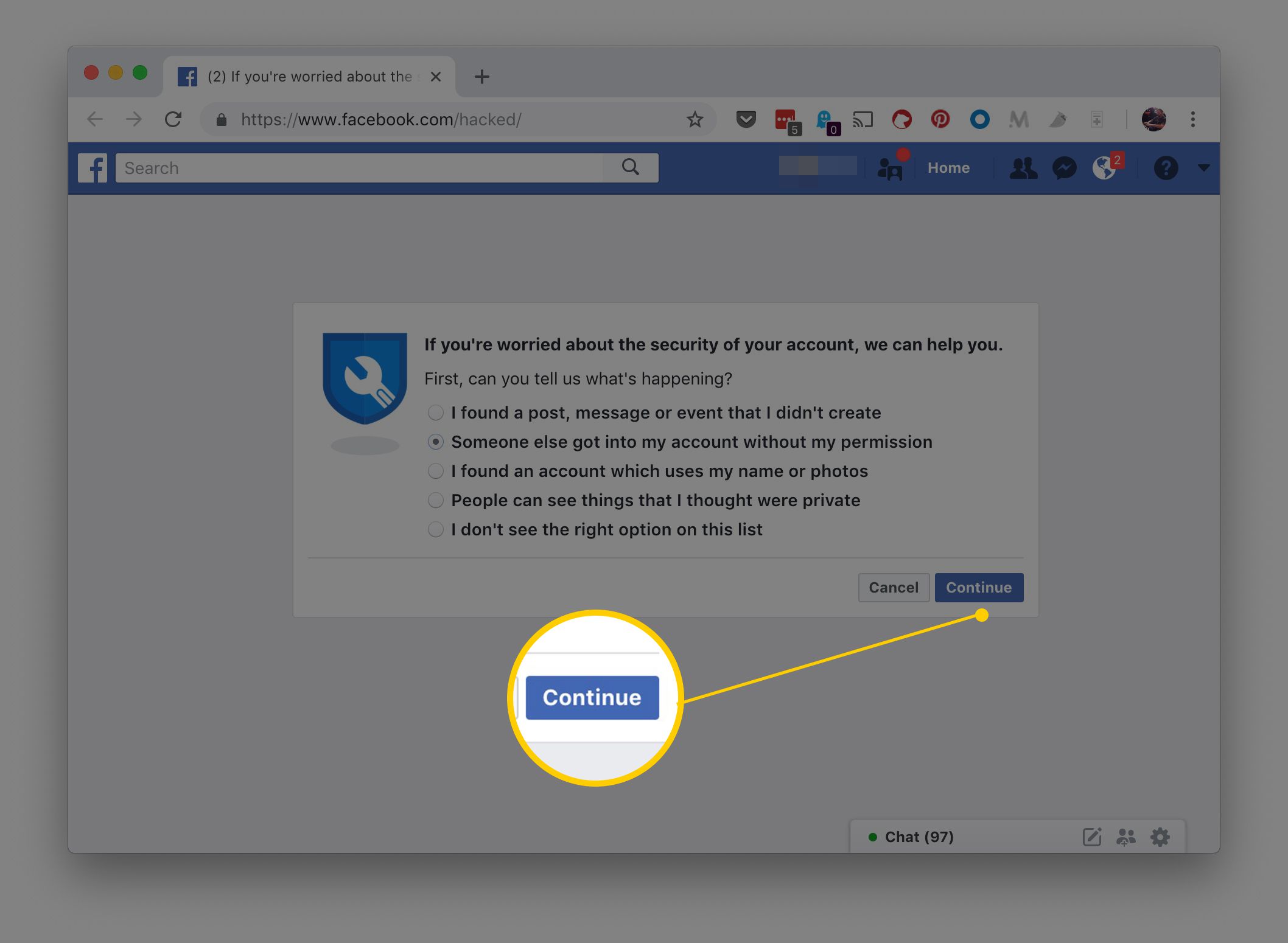Click the globe/notifications icon
This screenshot has width=1288, height=943.
point(1101,168)
